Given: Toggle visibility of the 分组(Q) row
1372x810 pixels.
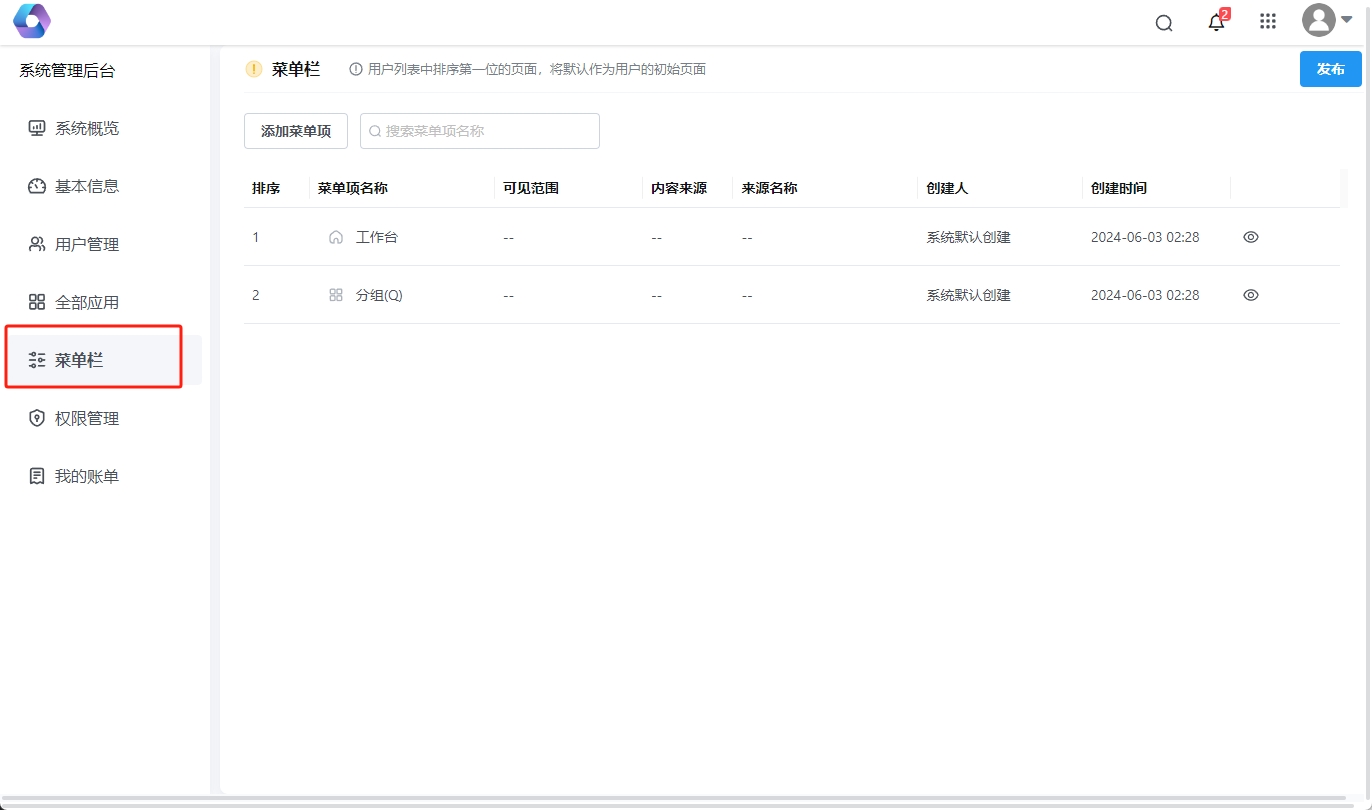Looking at the screenshot, I should (1250, 294).
